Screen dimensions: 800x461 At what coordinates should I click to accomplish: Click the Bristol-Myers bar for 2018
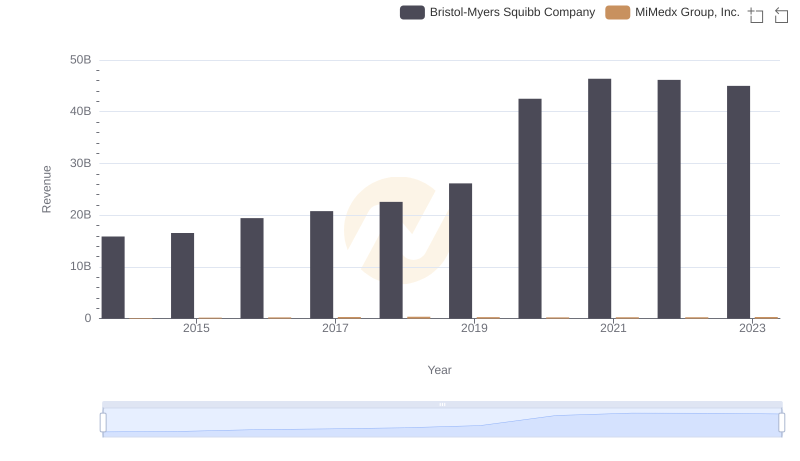click(391, 260)
